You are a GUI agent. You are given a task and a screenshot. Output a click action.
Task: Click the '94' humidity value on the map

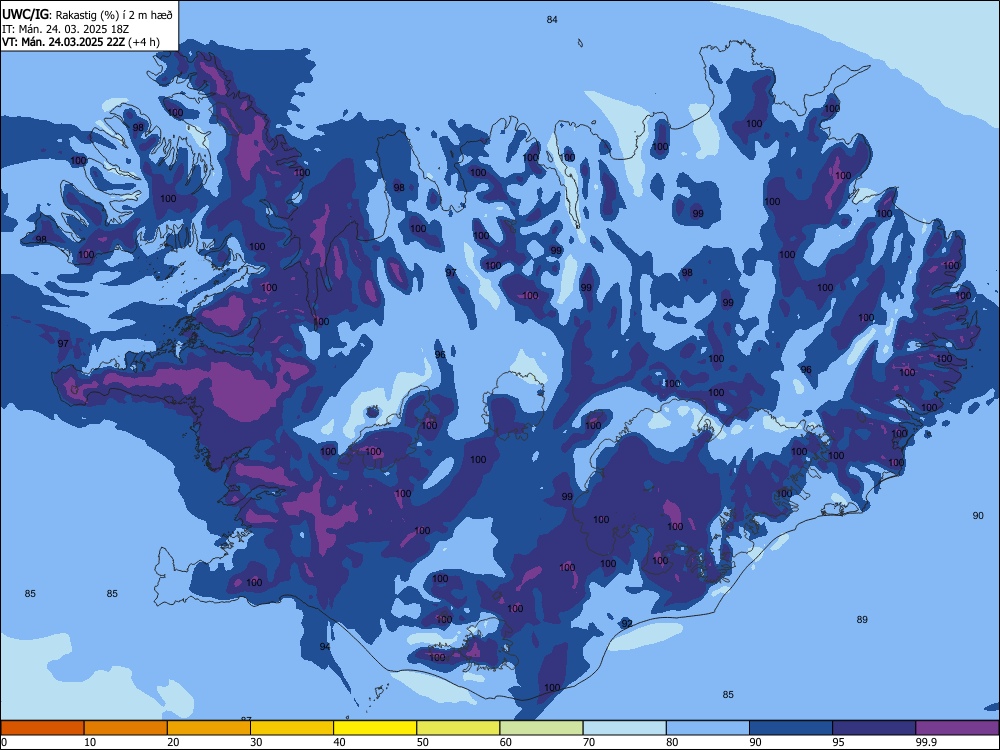[325, 647]
